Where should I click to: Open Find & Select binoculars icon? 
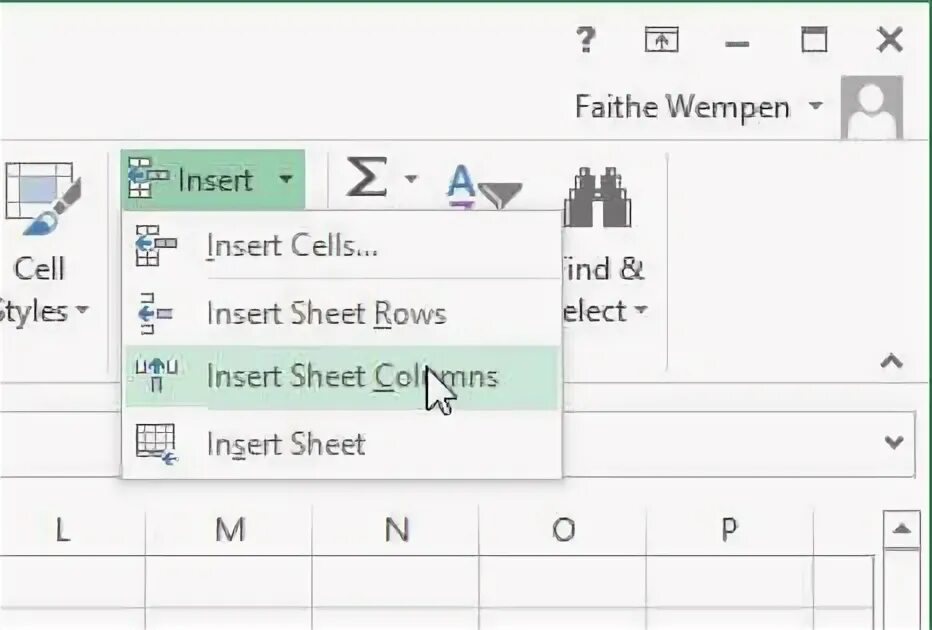click(x=597, y=198)
